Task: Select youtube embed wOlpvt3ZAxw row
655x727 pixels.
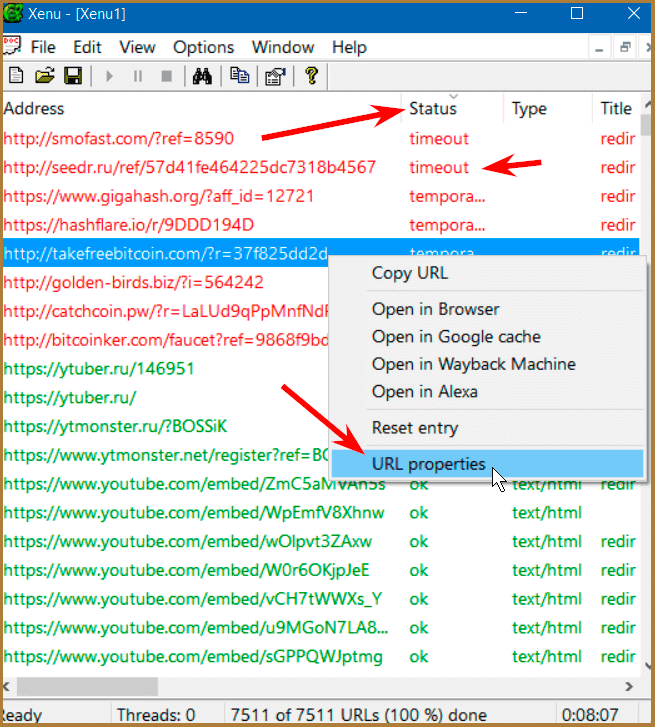Action: click(321, 541)
